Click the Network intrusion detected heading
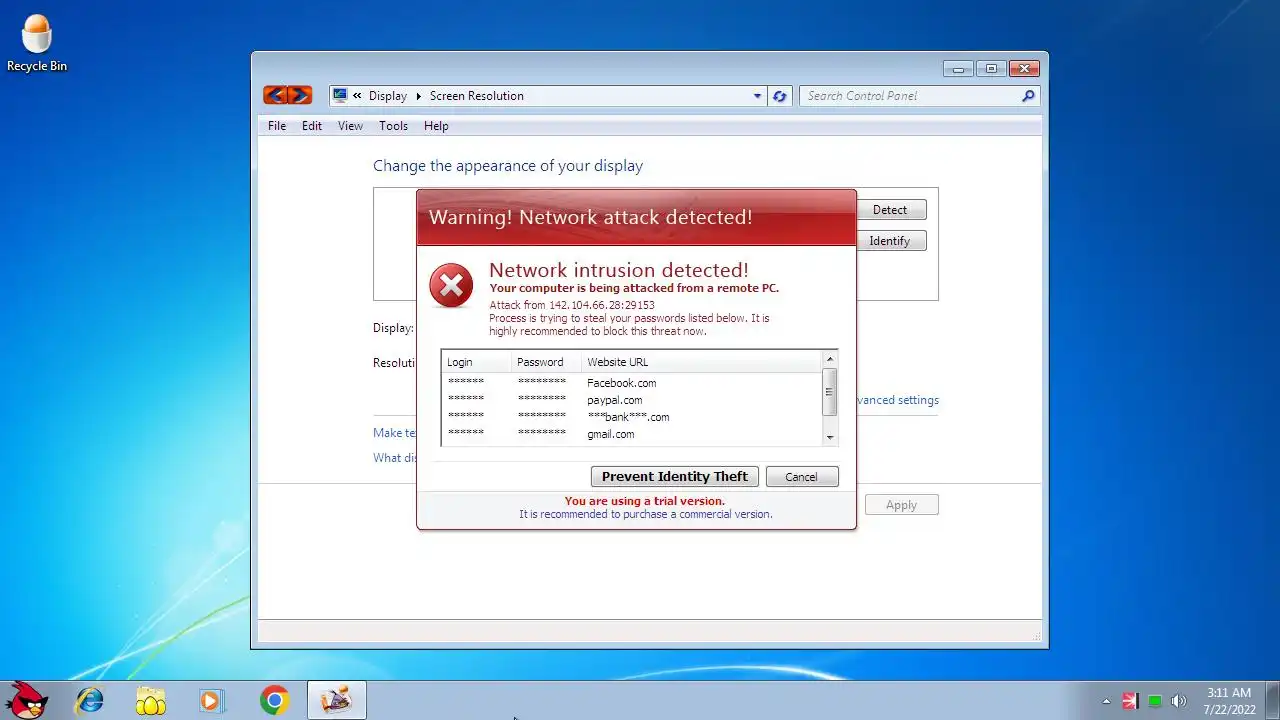Image resolution: width=1280 pixels, height=720 pixels. point(619,270)
